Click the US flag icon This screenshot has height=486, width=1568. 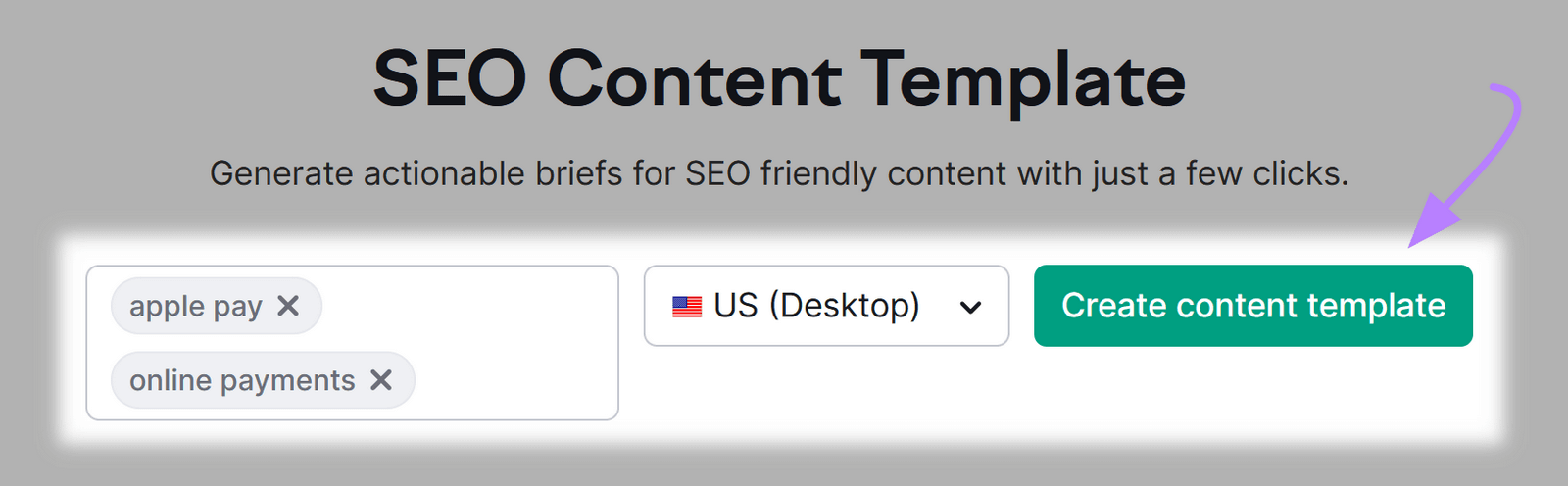[687, 307]
